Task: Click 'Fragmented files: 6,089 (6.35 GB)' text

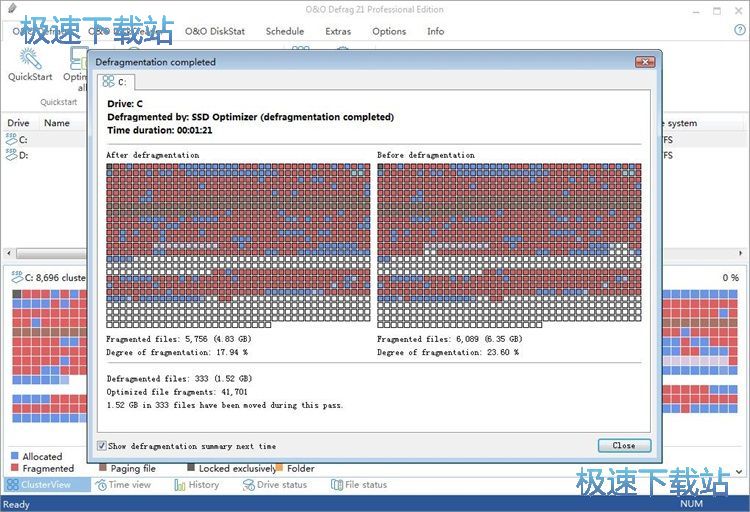Action: (450, 339)
